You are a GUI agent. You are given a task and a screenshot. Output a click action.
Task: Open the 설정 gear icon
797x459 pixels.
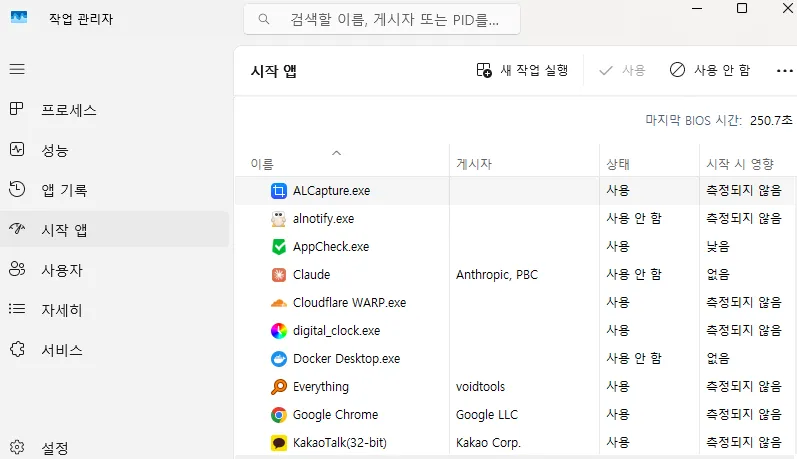pyautogui.click(x=17, y=447)
